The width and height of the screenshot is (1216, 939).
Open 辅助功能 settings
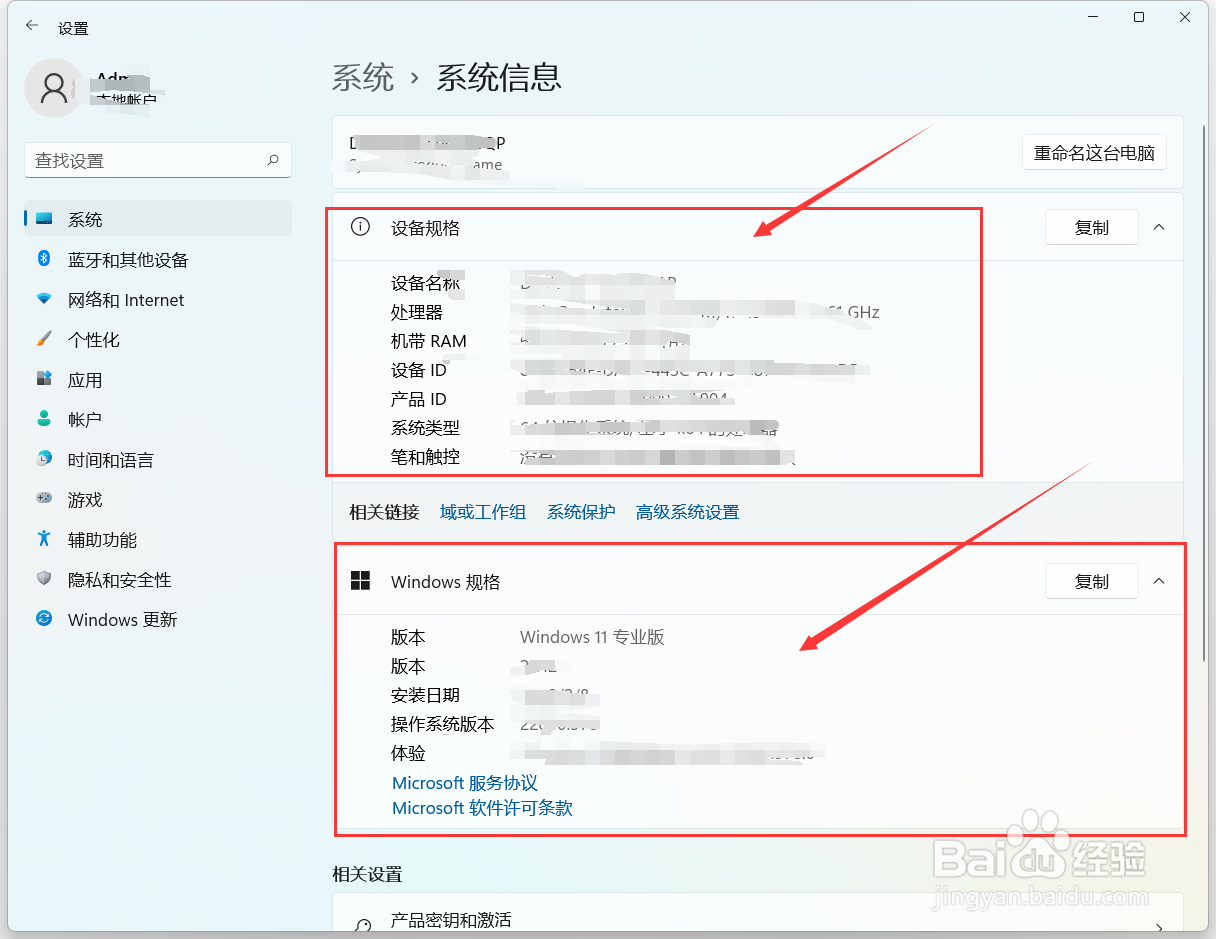(158, 540)
